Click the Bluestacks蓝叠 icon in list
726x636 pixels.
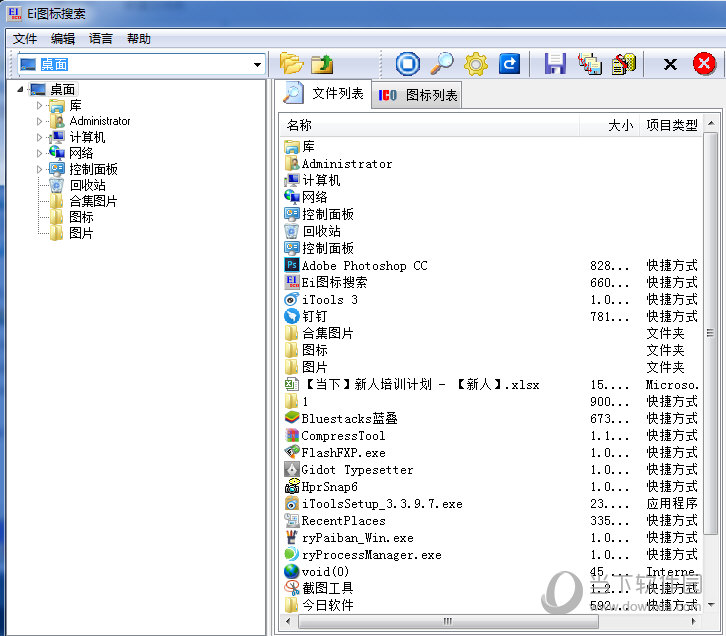pos(291,418)
